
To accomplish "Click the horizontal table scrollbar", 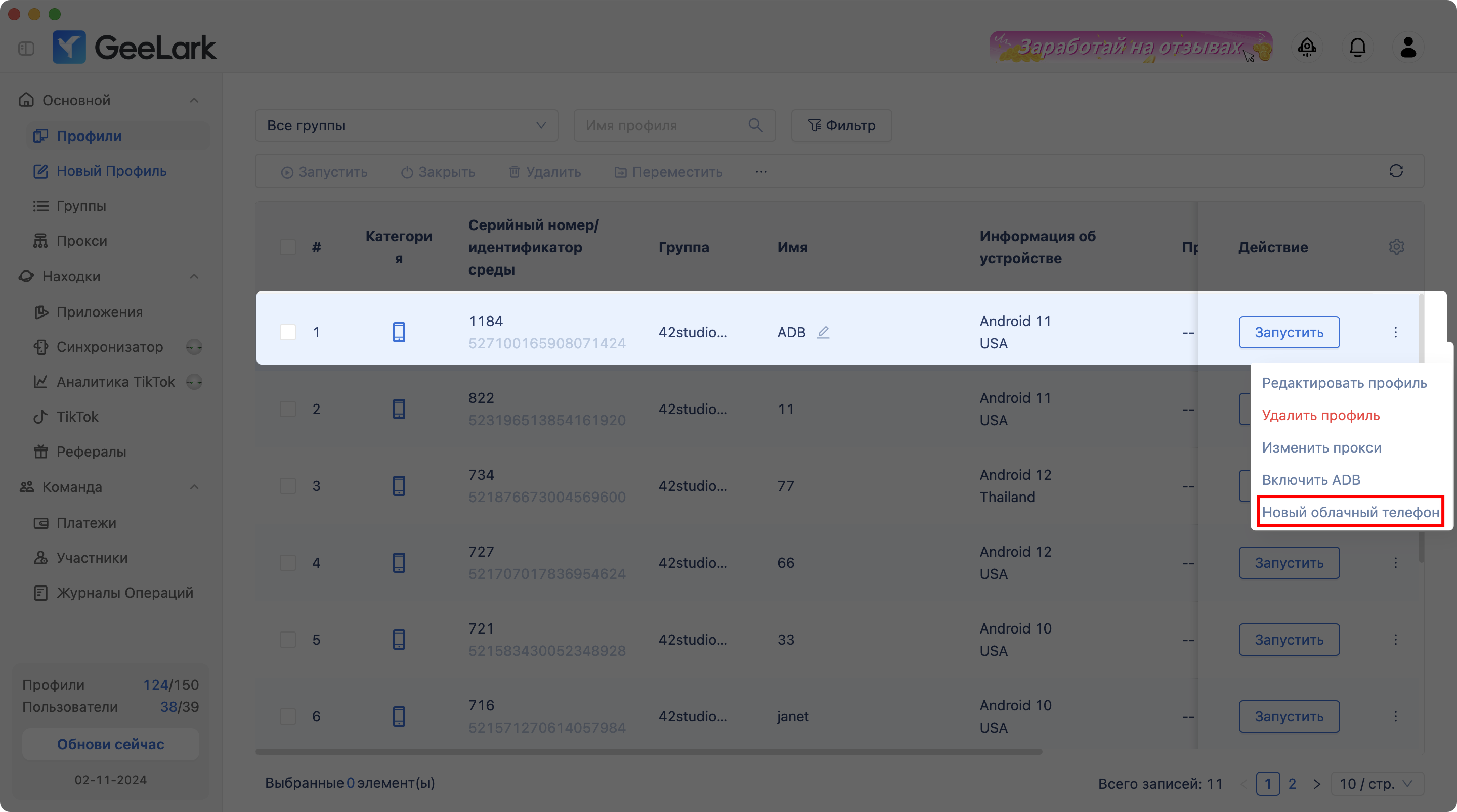I will pyautogui.click(x=649, y=752).
